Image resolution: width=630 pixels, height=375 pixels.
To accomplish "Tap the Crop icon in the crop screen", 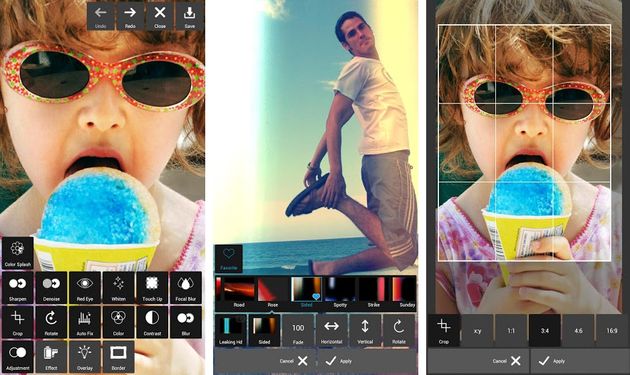I will click(444, 331).
